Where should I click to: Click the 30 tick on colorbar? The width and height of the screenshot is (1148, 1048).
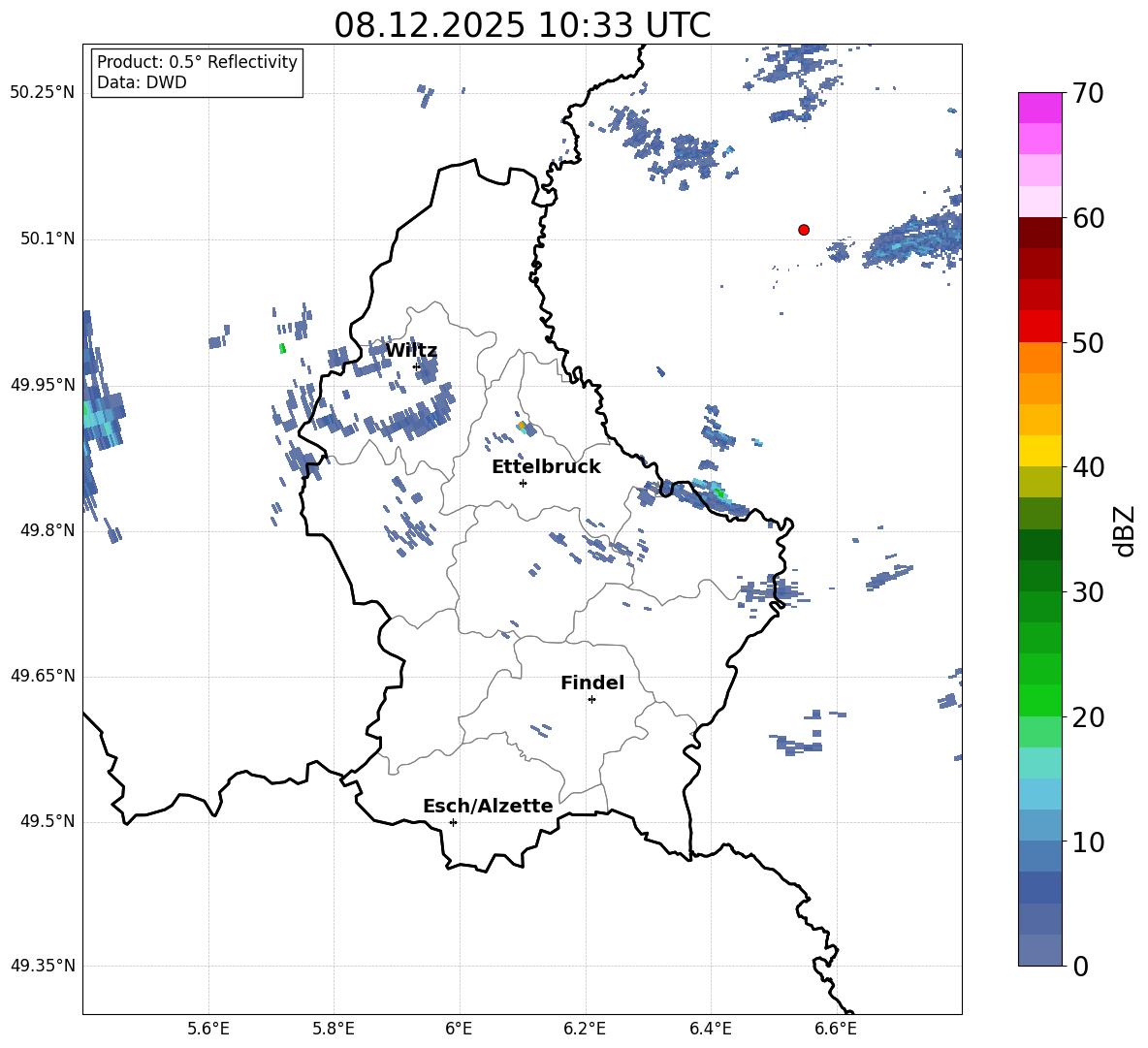coord(1089,592)
